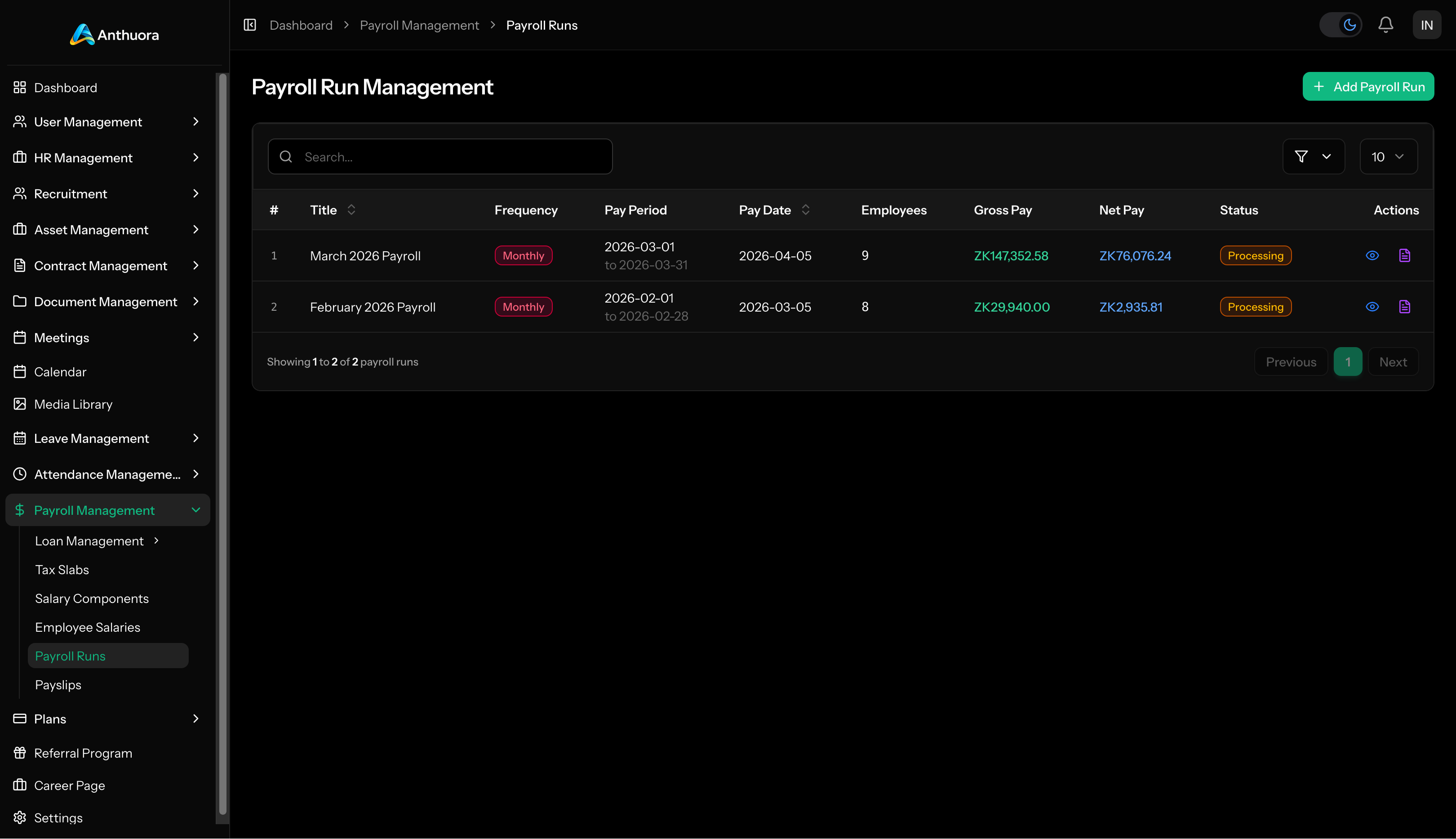
Task: Open Media Library from sidebar
Action: click(73, 404)
